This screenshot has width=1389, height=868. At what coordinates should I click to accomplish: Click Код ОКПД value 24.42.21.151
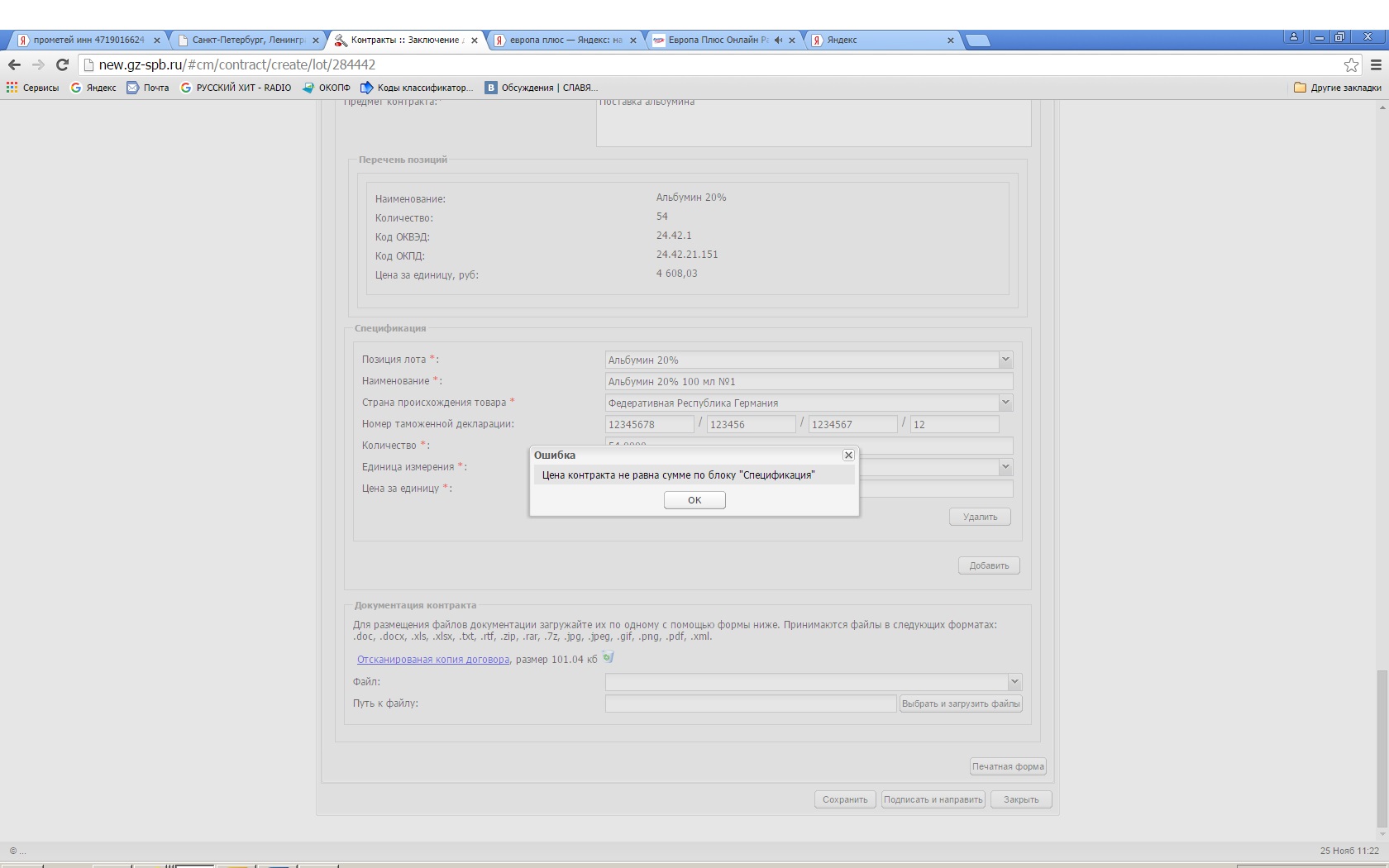pos(687,255)
